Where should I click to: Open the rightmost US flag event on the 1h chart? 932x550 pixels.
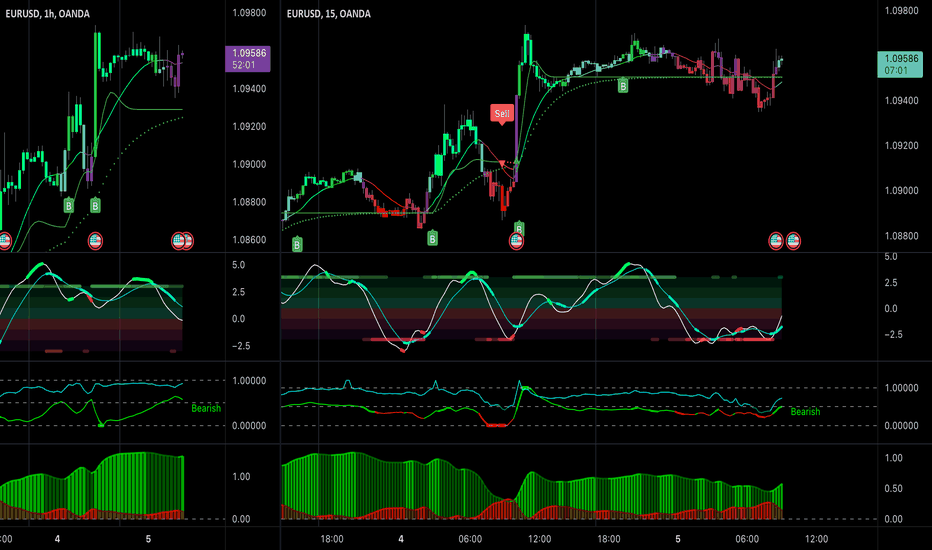(187, 241)
